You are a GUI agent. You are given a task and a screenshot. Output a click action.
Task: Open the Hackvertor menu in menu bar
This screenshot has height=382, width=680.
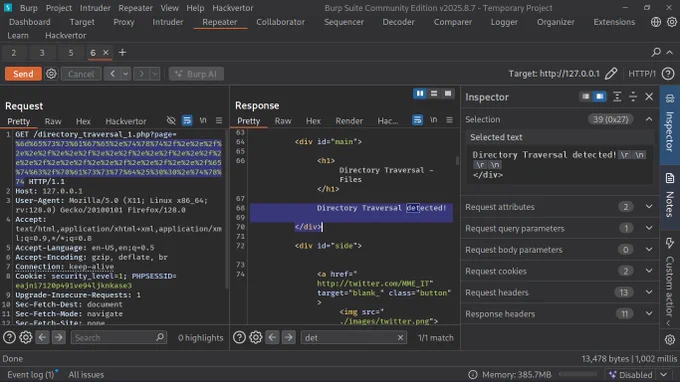(232, 8)
